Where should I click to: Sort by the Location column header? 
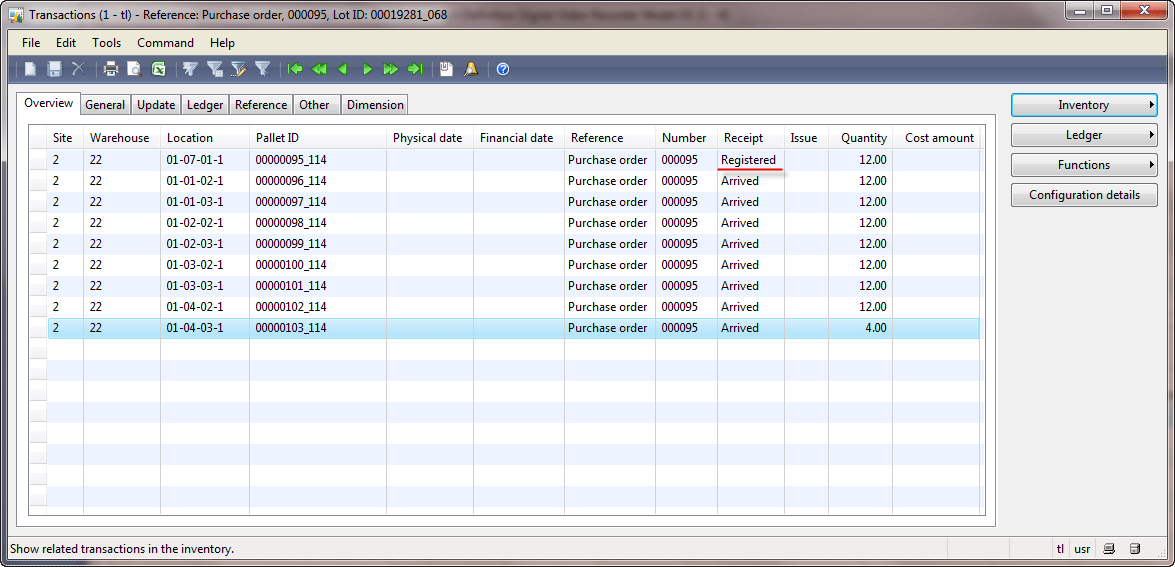205,138
